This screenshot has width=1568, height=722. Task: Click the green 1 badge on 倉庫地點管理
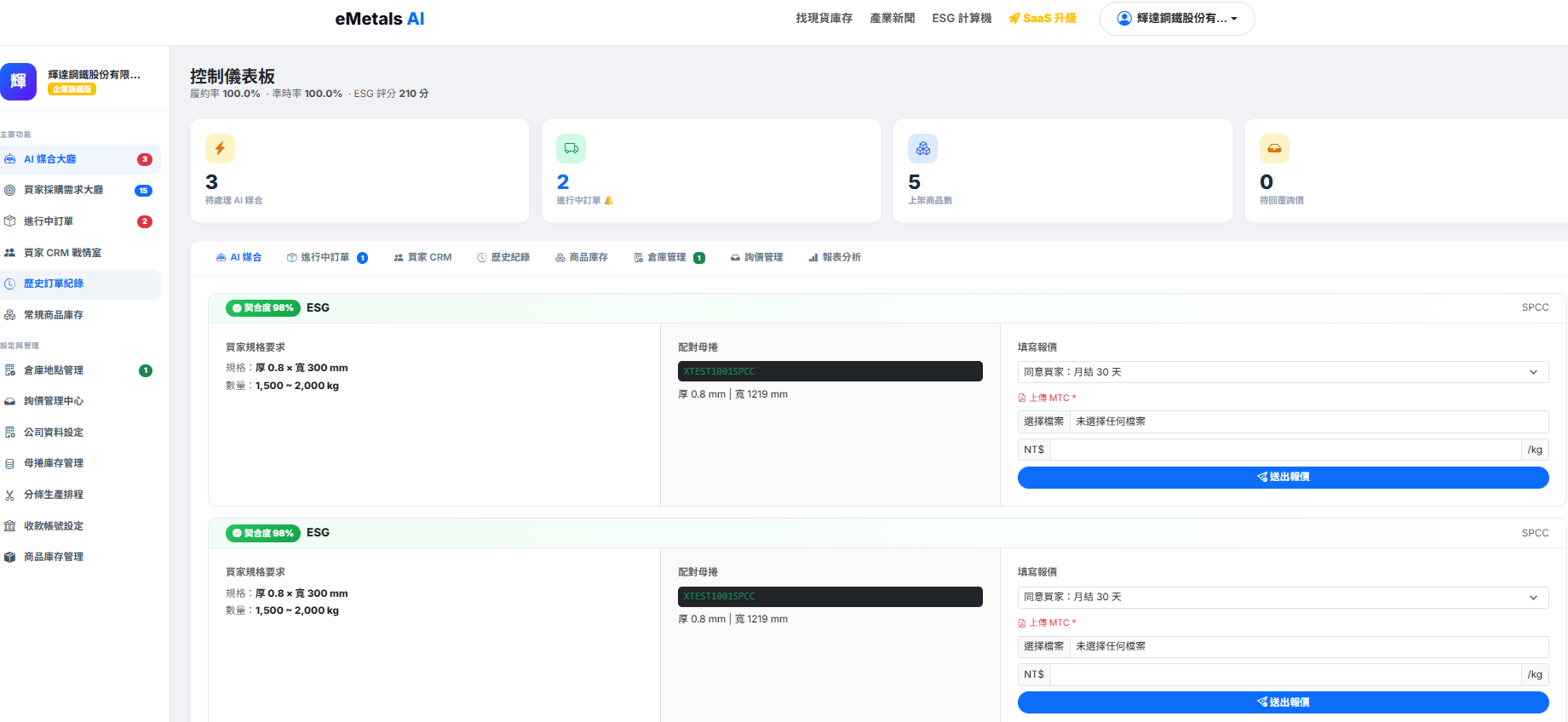click(146, 370)
